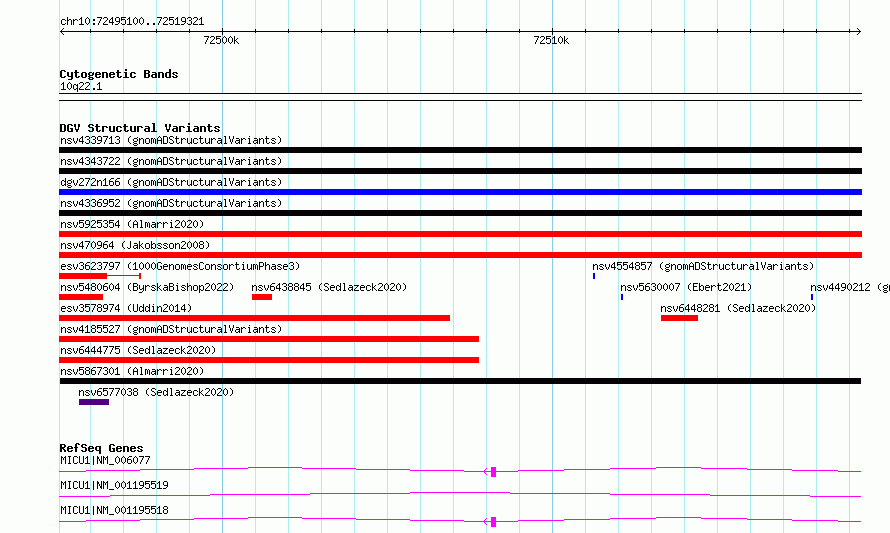Click the small red nsv6438845 bar
The height and width of the screenshot is (533, 890).
tap(262, 297)
